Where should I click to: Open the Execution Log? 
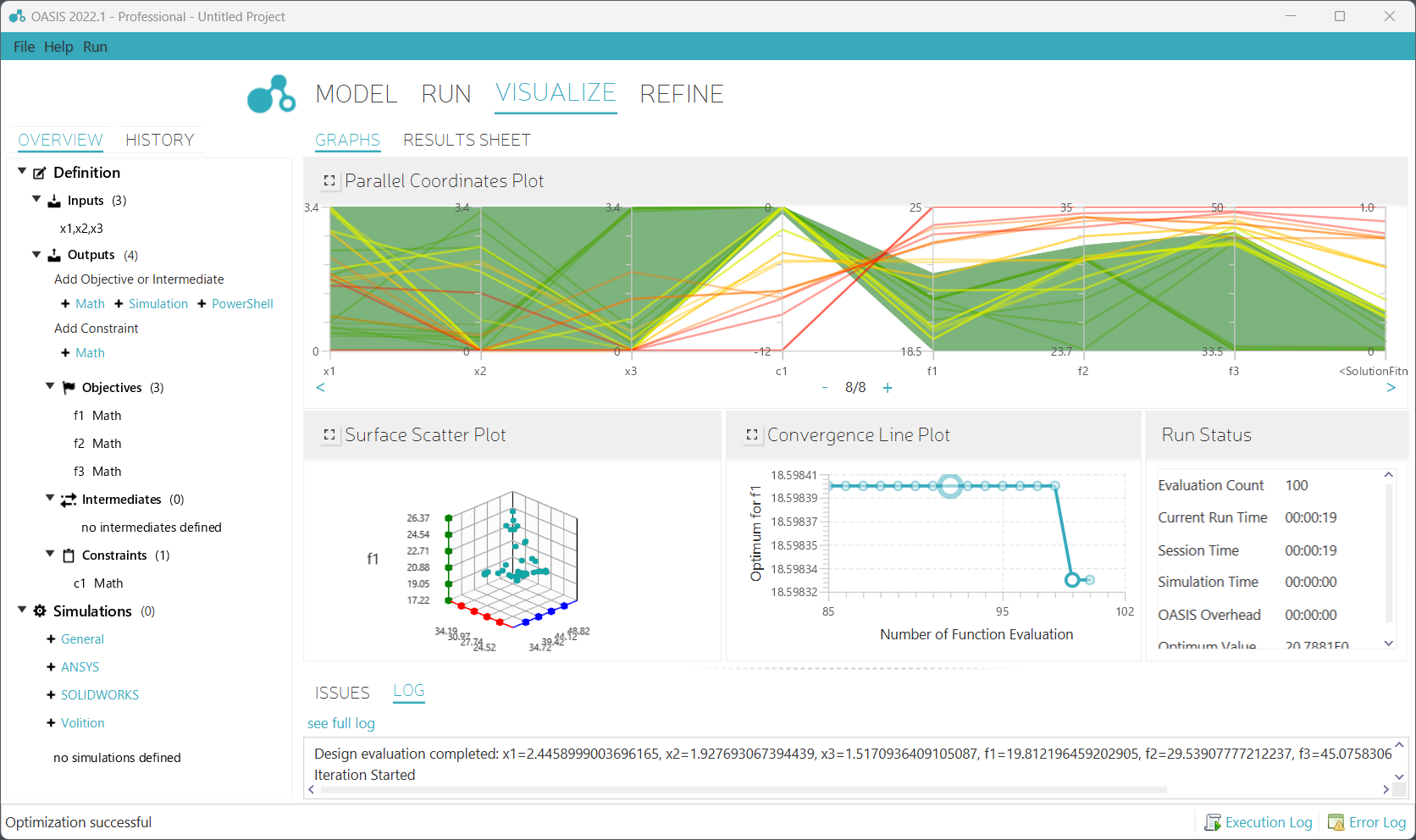click(1258, 822)
